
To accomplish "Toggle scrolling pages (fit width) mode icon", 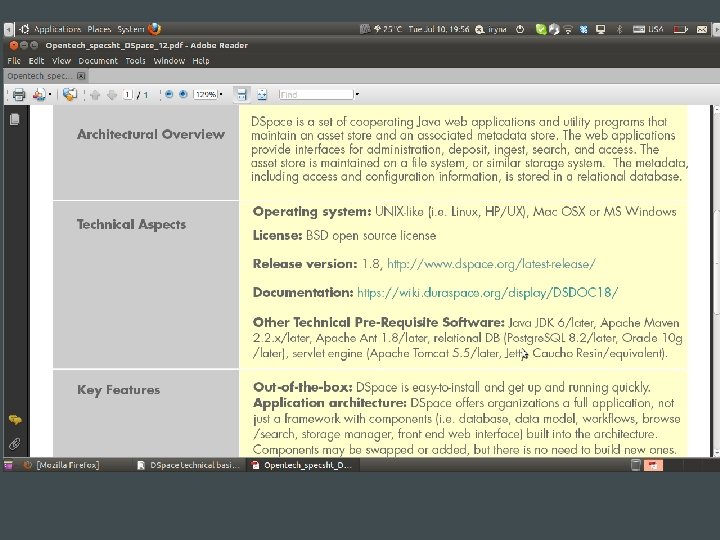I will click(x=242, y=94).
